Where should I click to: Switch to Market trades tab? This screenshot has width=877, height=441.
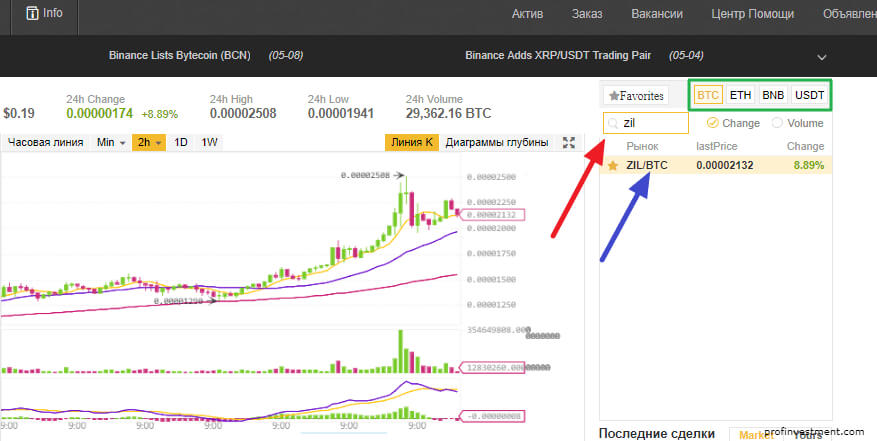pyautogui.click(x=756, y=435)
